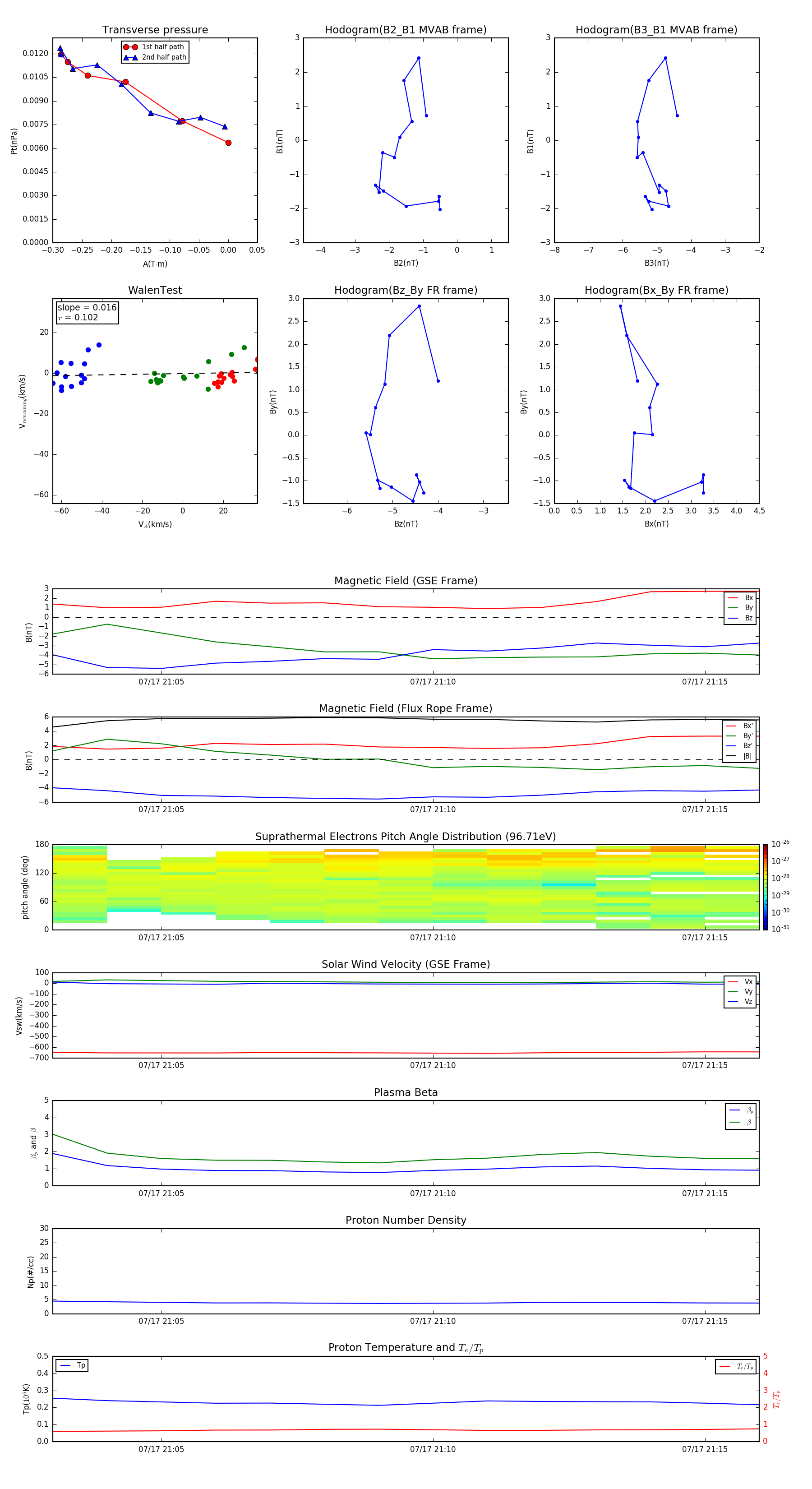Click the Te/Tp legend box
The width and height of the screenshot is (812, 1489).
tap(736, 1366)
